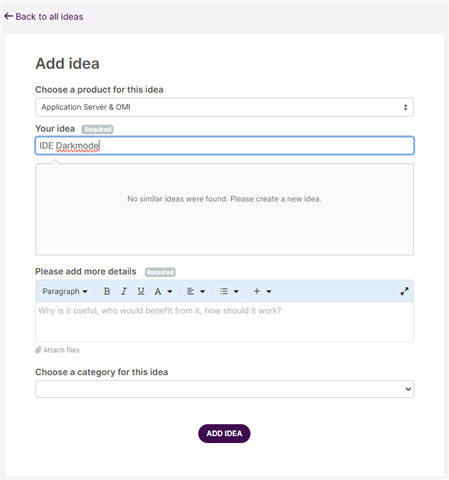Toggle italic formatting in details editor
The image size is (449, 480).
pos(124,291)
